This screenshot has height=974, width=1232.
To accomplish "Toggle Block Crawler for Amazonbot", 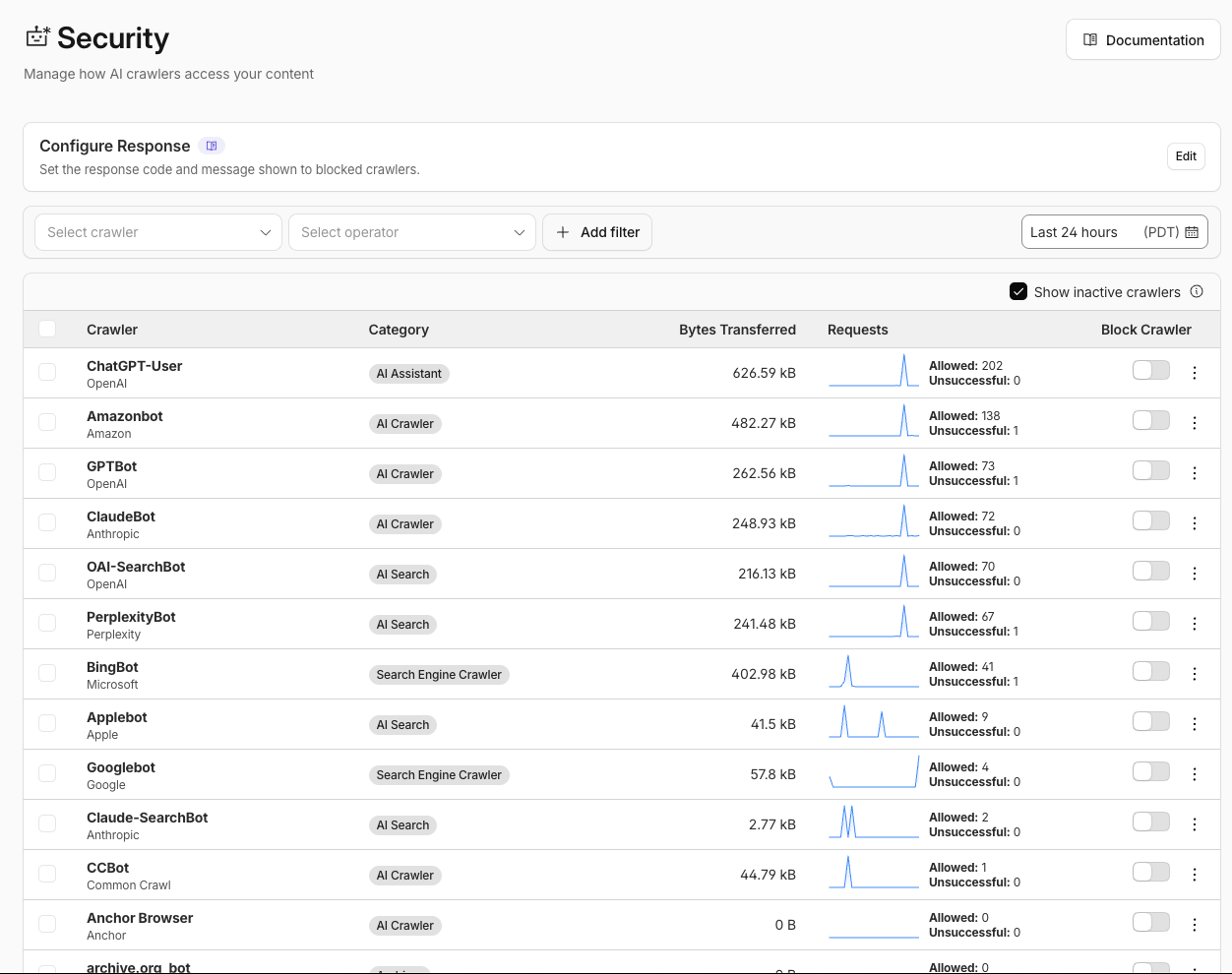I will pyautogui.click(x=1150, y=420).
